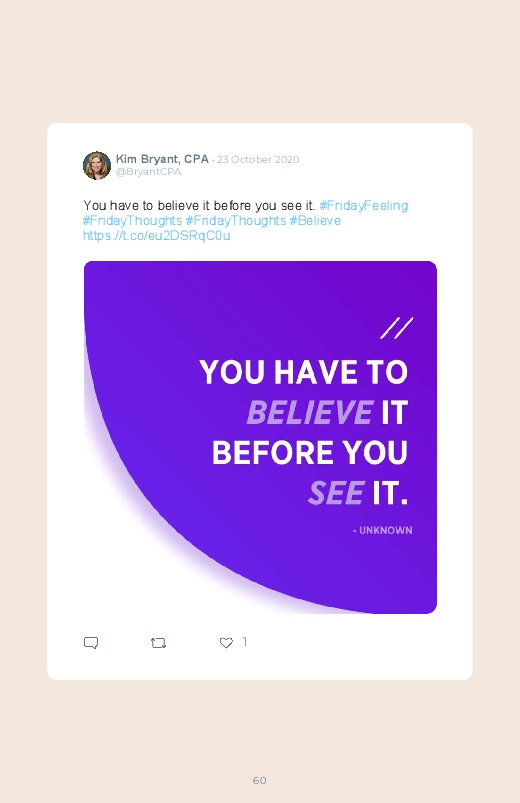520x803 pixels.
Task: Open the second #FridayThoughts hashtag
Action: [x=236, y=221]
